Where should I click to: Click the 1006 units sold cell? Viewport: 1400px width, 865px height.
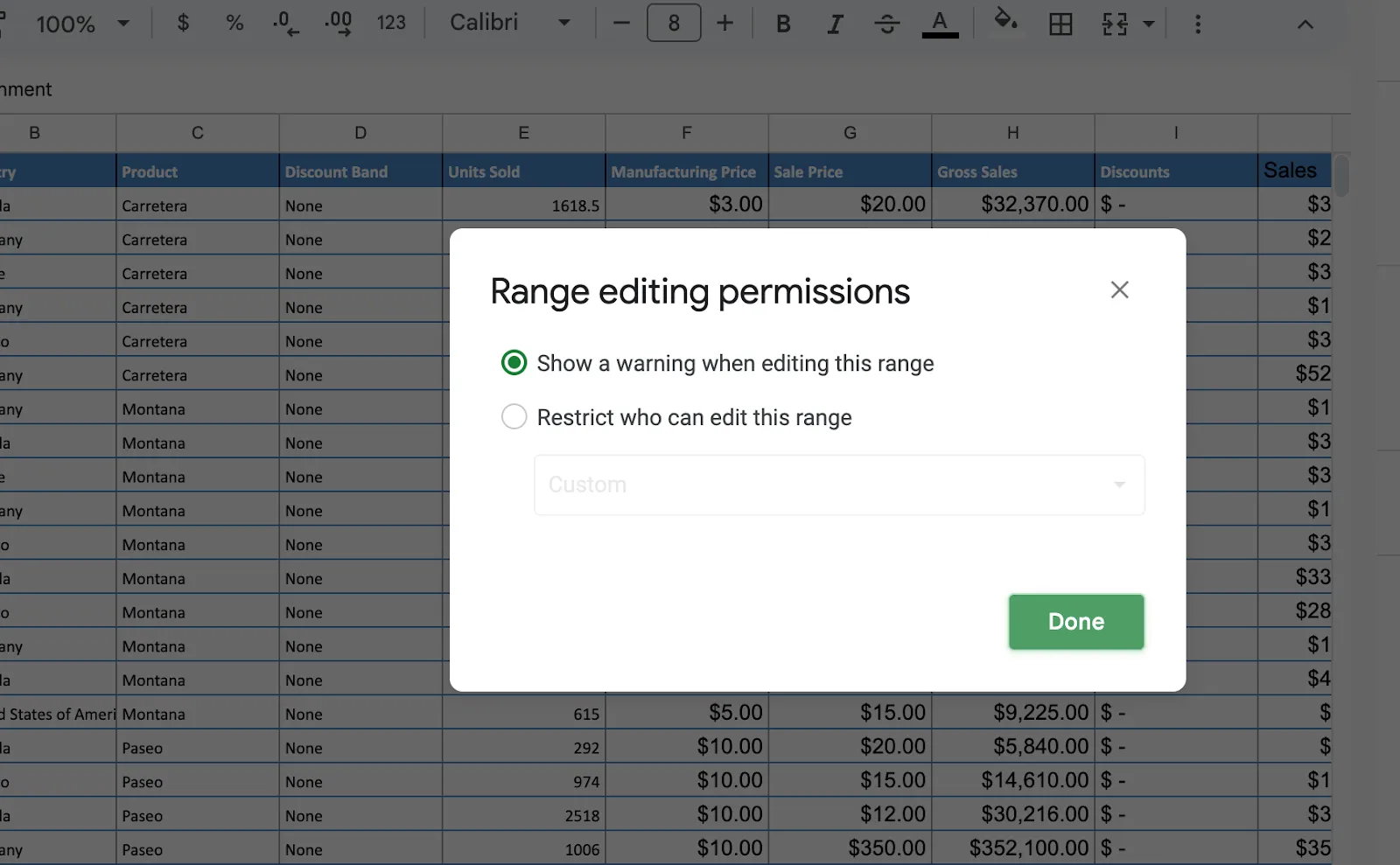(523, 848)
